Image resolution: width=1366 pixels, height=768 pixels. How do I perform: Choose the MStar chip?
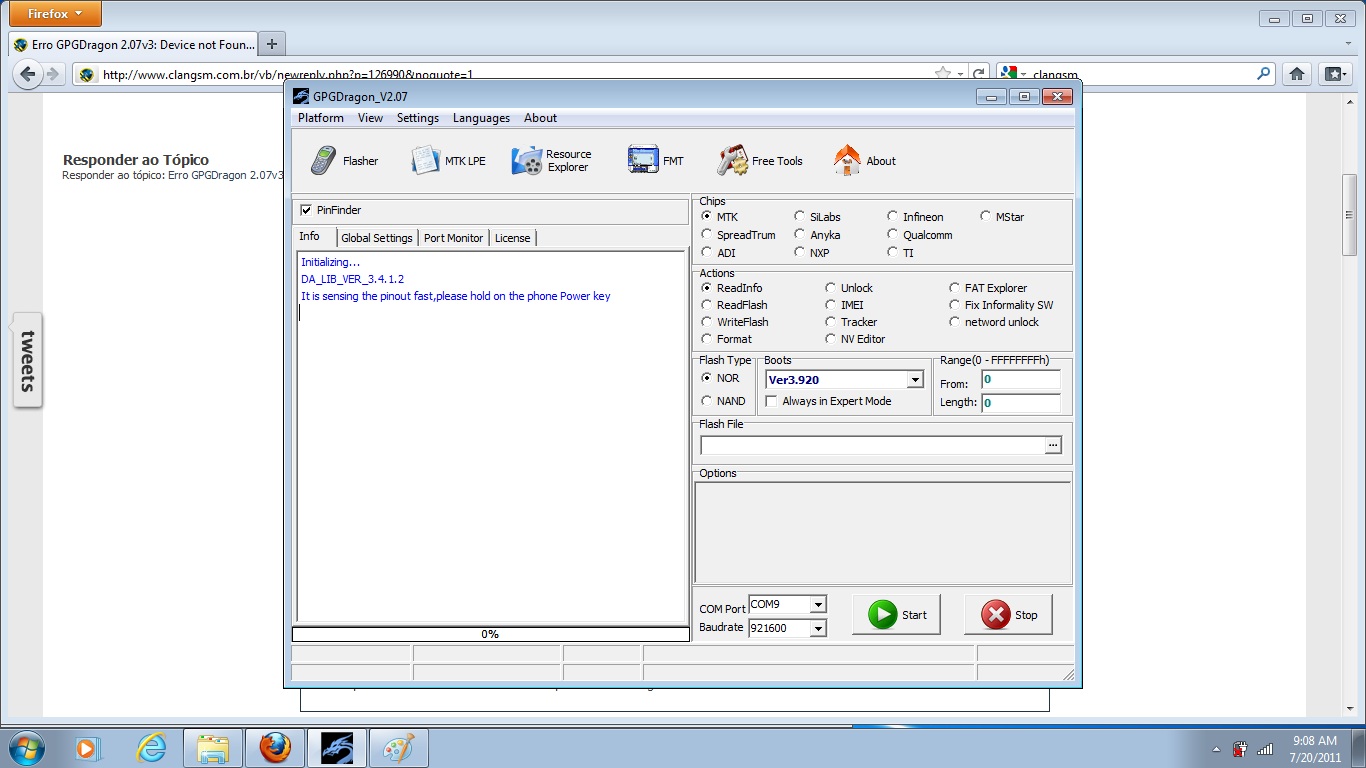[x=986, y=216]
